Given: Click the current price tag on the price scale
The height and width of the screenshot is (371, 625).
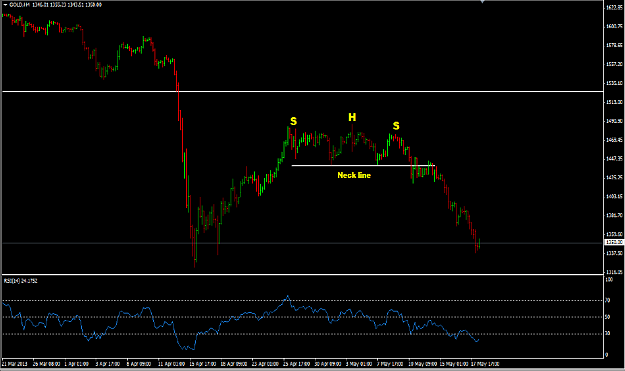Looking at the screenshot, I should (x=614, y=242).
